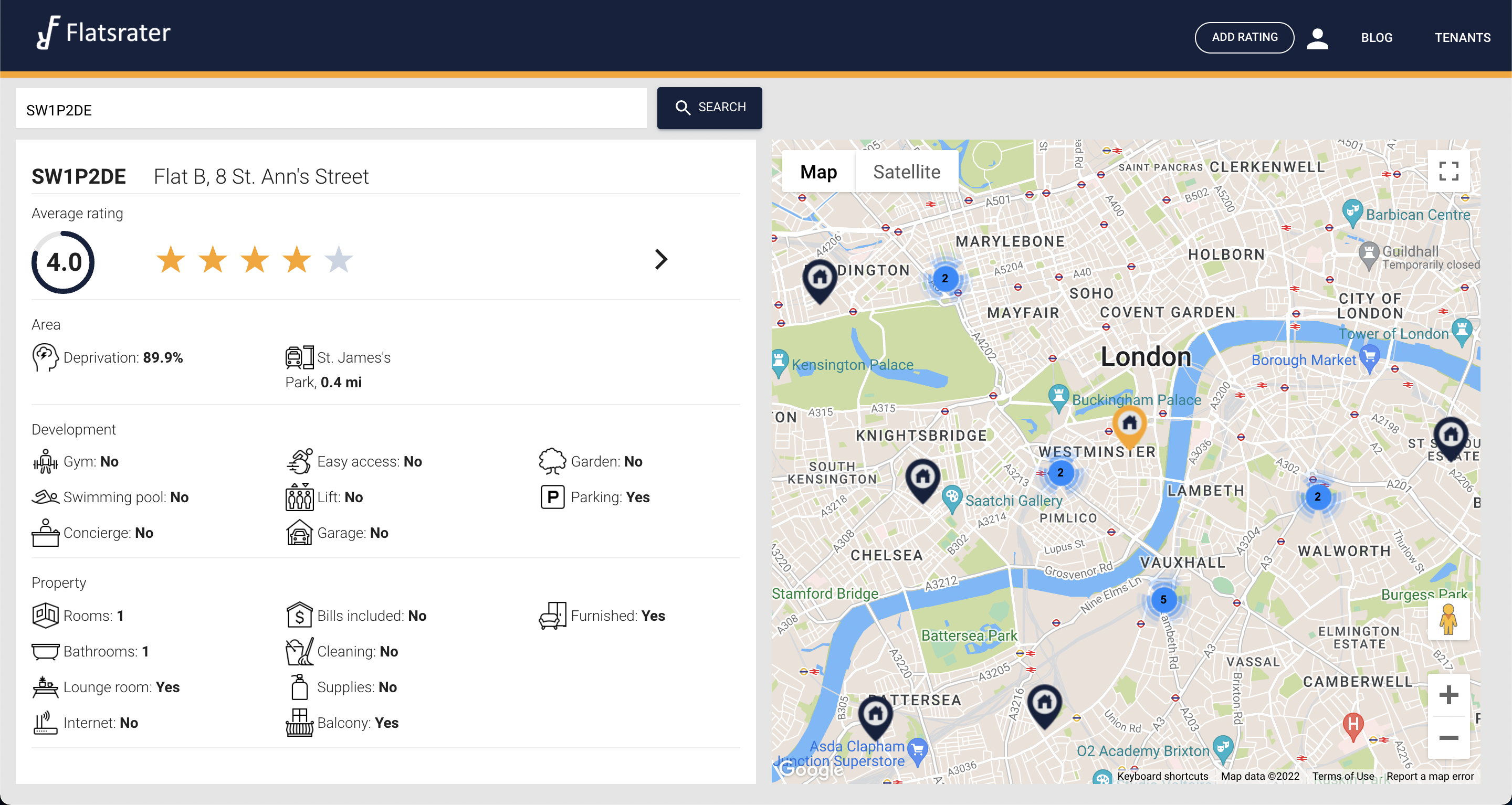
Task: Click the Barbican Centre map marker
Action: [1353, 213]
